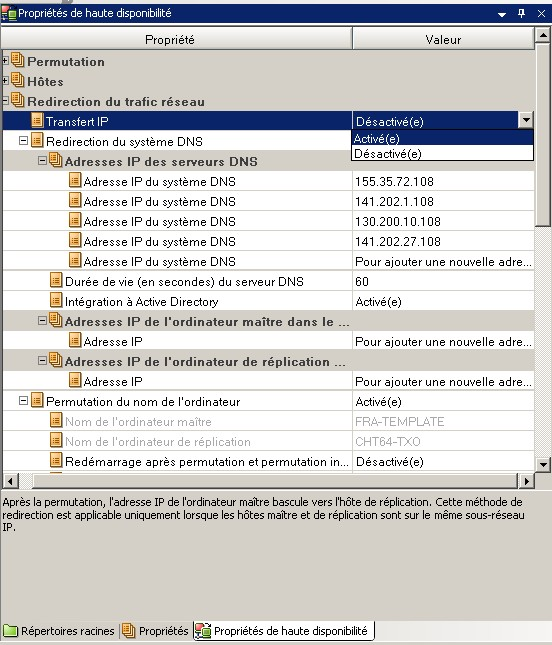Click the Propriété column header
The image size is (552, 645).
[177, 39]
